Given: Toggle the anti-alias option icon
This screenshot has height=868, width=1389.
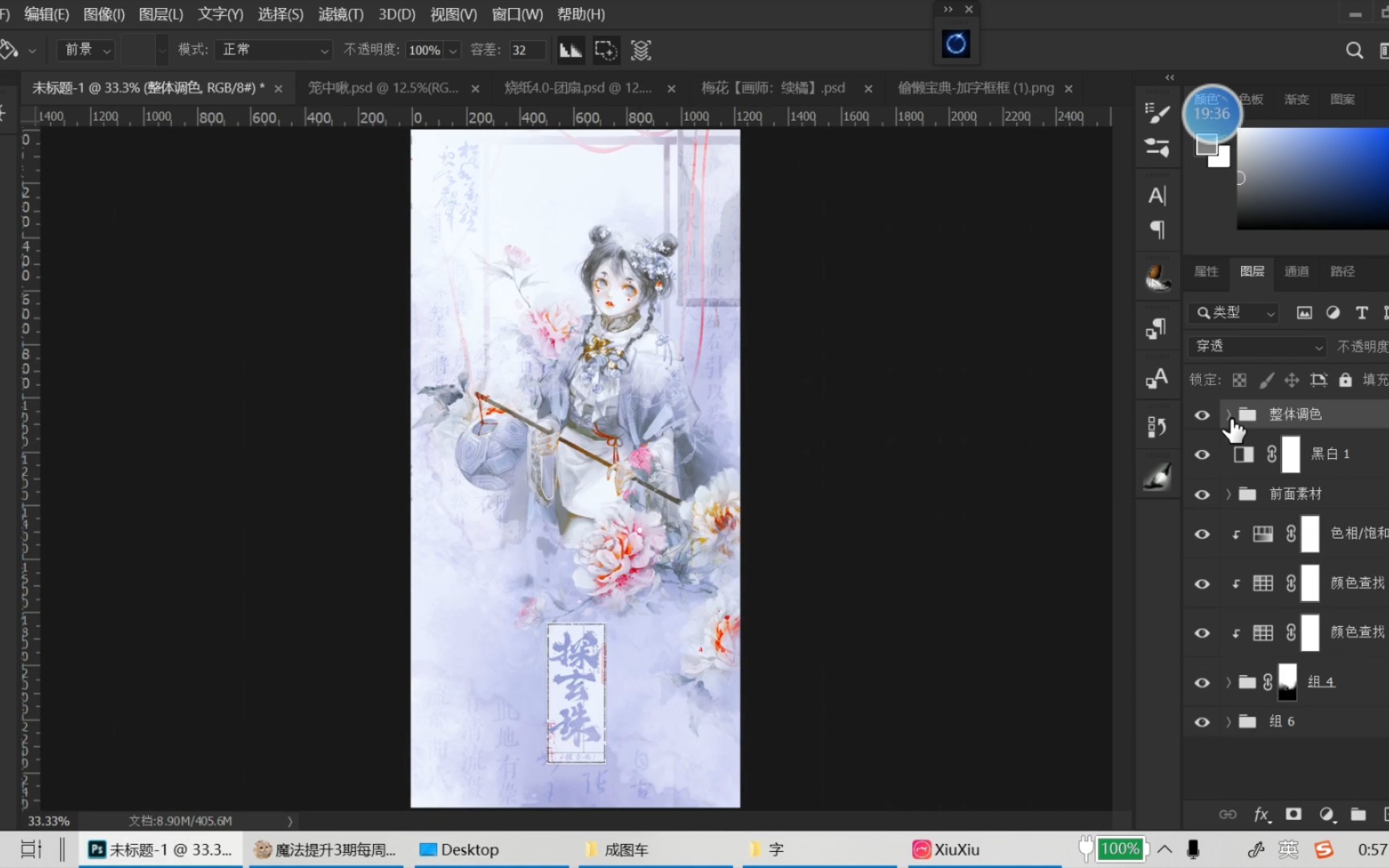Looking at the screenshot, I should pos(571,50).
